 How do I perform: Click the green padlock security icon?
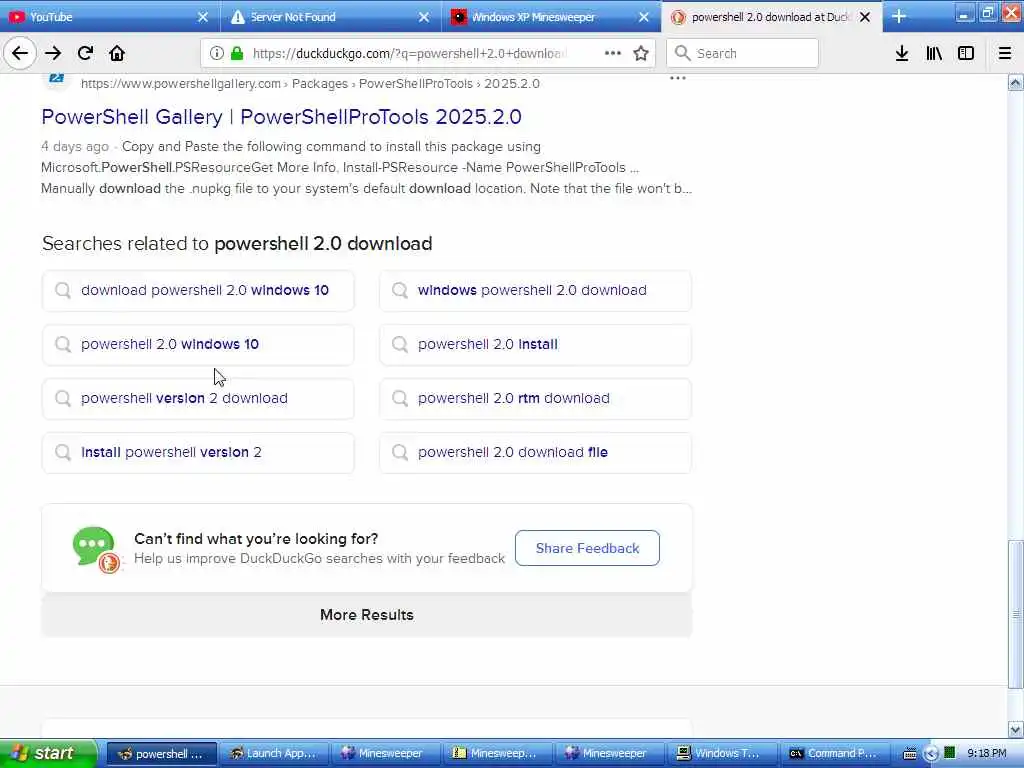click(x=237, y=53)
